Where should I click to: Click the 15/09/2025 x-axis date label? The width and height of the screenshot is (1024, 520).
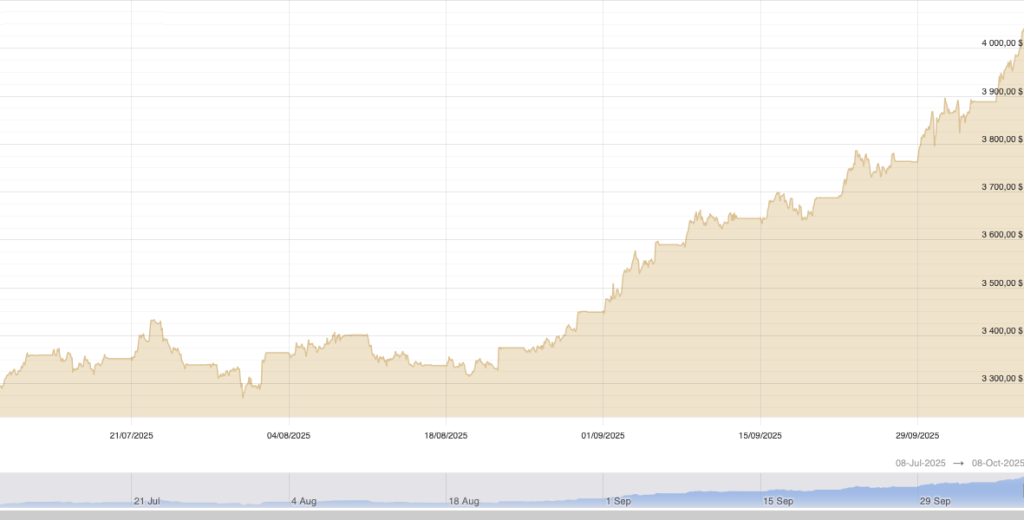(x=760, y=435)
